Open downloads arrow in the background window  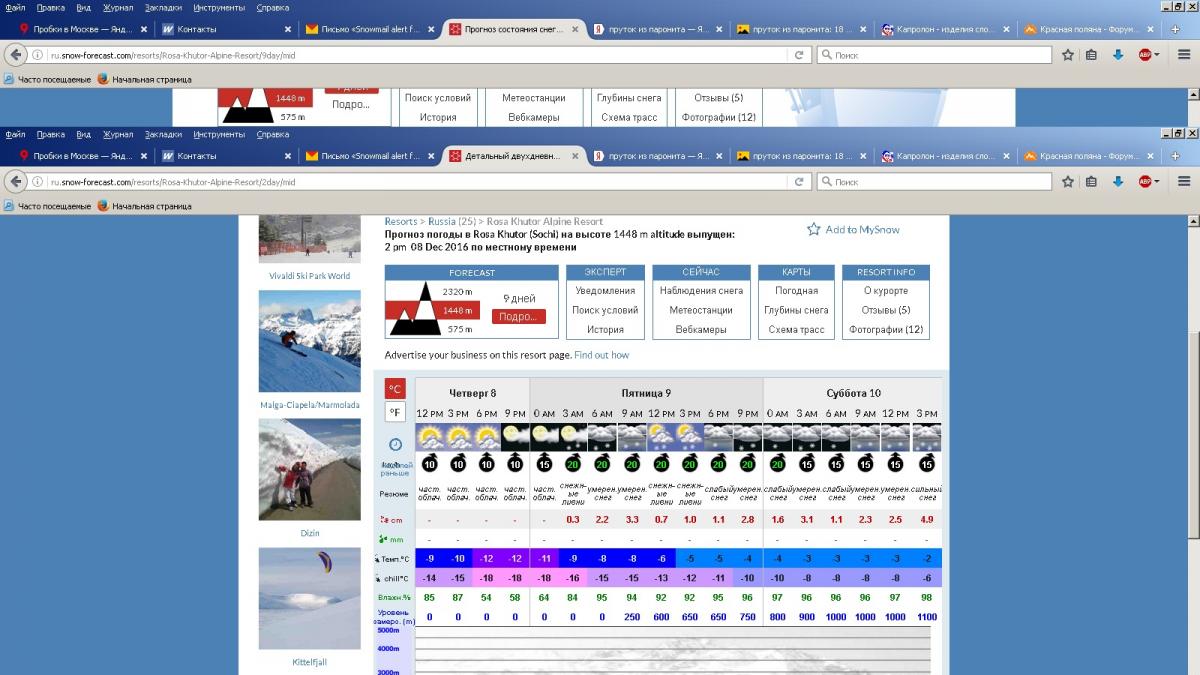(x=1118, y=55)
